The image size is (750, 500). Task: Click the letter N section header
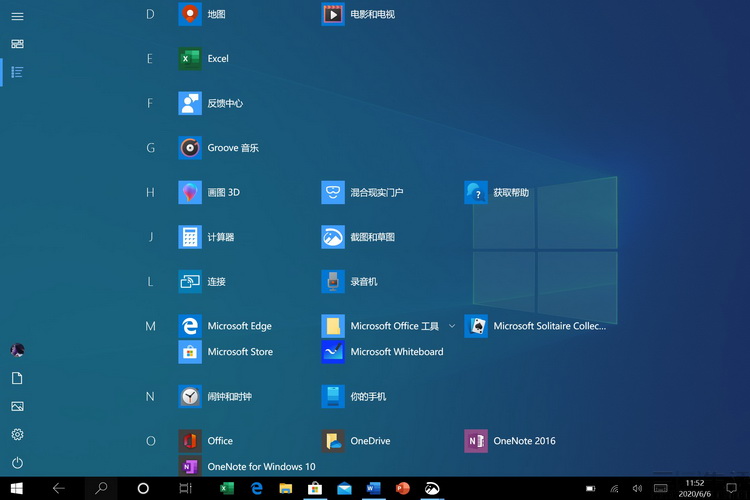[150, 396]
